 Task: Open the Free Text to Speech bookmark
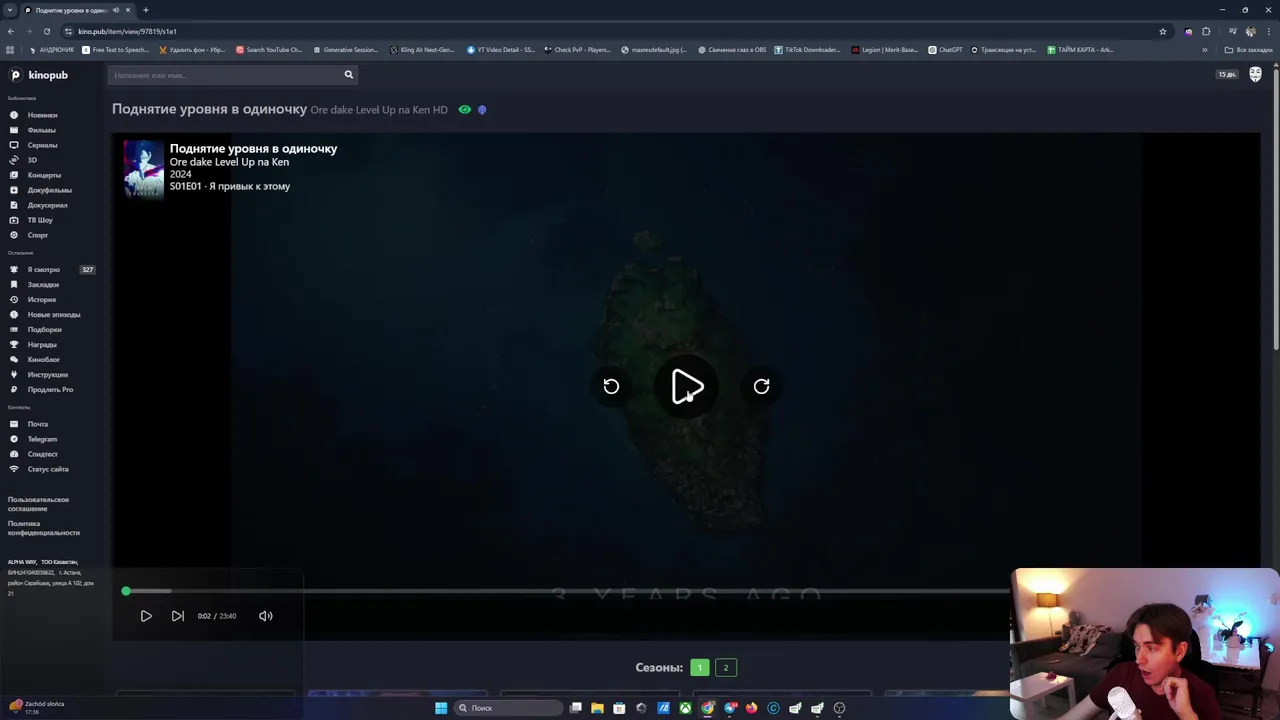click(x=115, y=50)
